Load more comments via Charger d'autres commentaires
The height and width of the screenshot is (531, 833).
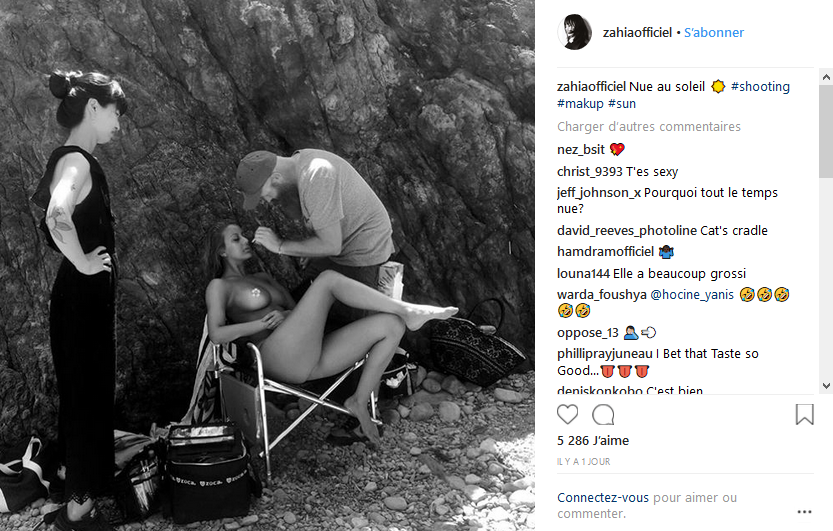[649, 126]
